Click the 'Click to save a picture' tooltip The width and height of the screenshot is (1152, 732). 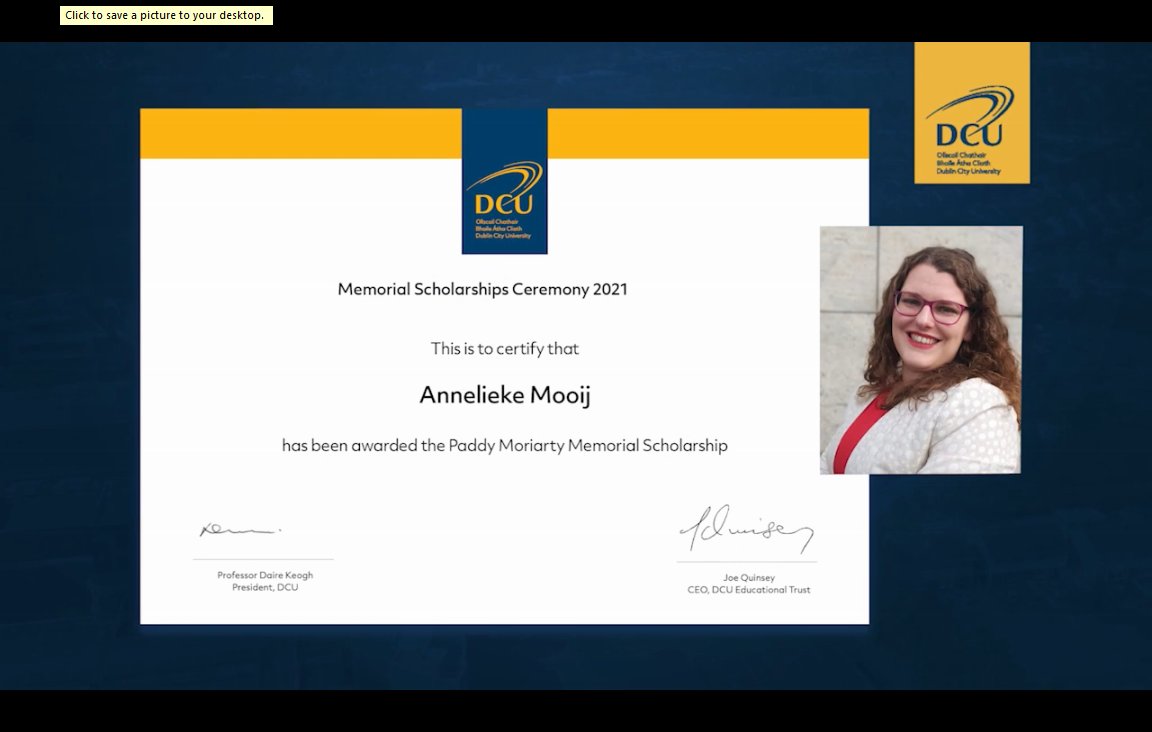click(x=166, y=15)
